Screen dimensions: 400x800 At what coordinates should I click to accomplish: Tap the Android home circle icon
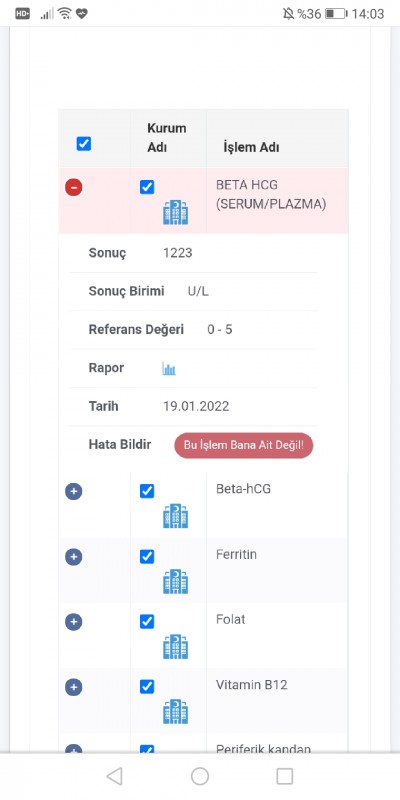[200, 776]
